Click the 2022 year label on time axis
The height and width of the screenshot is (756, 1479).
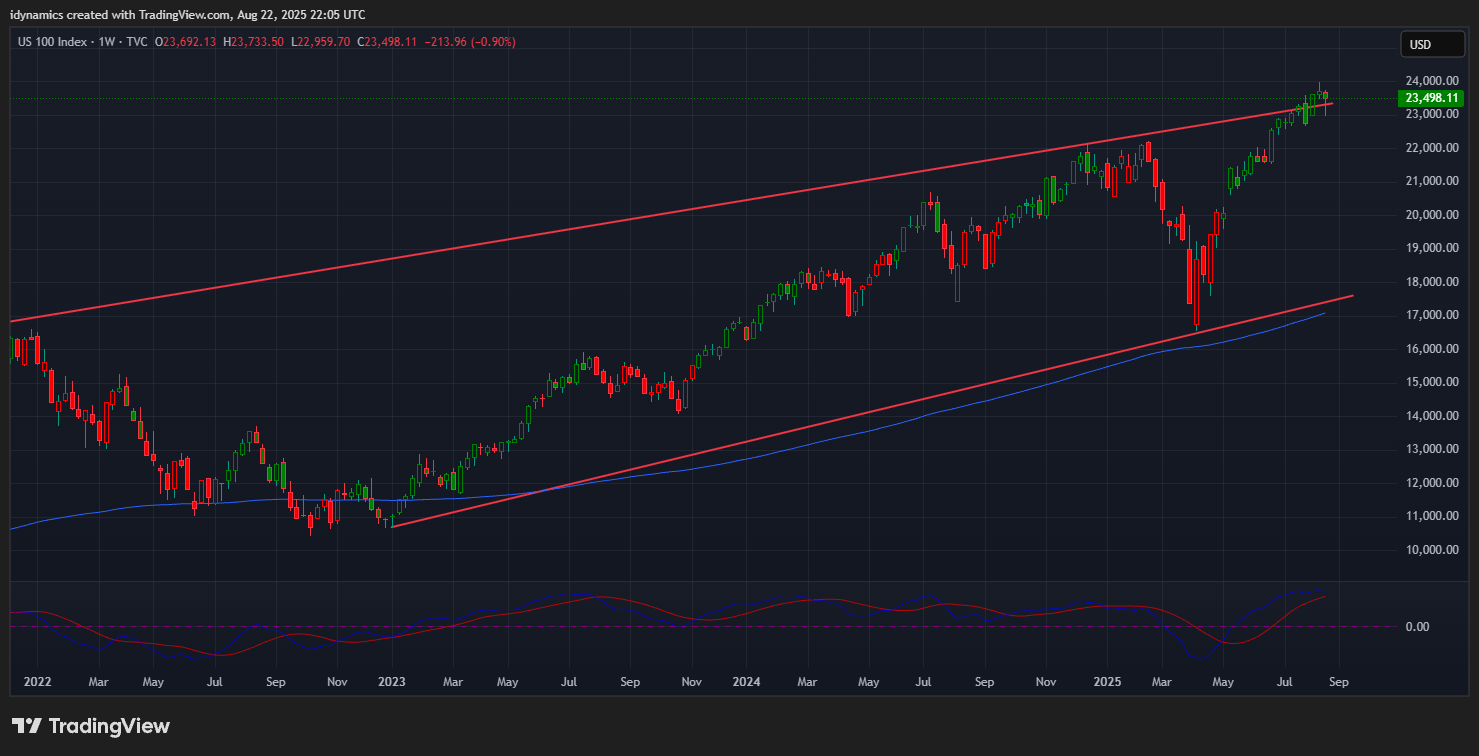(36, 682)
